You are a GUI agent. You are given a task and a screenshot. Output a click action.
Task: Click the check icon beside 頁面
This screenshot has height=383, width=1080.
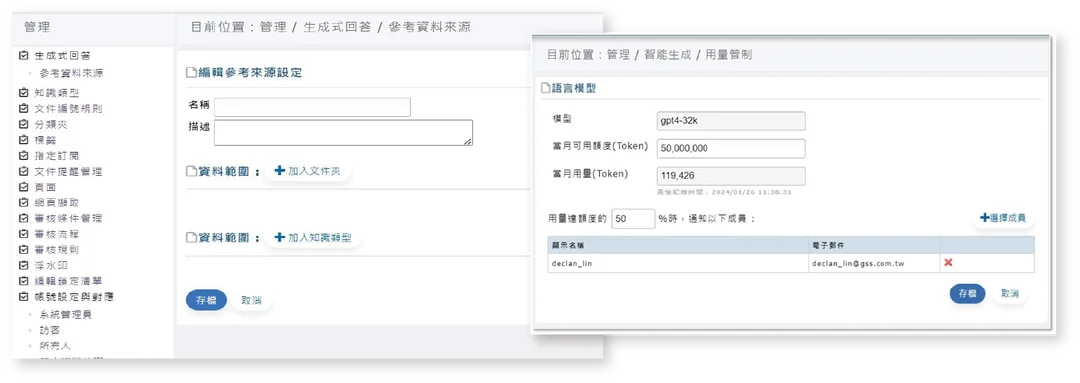(24, 187)
